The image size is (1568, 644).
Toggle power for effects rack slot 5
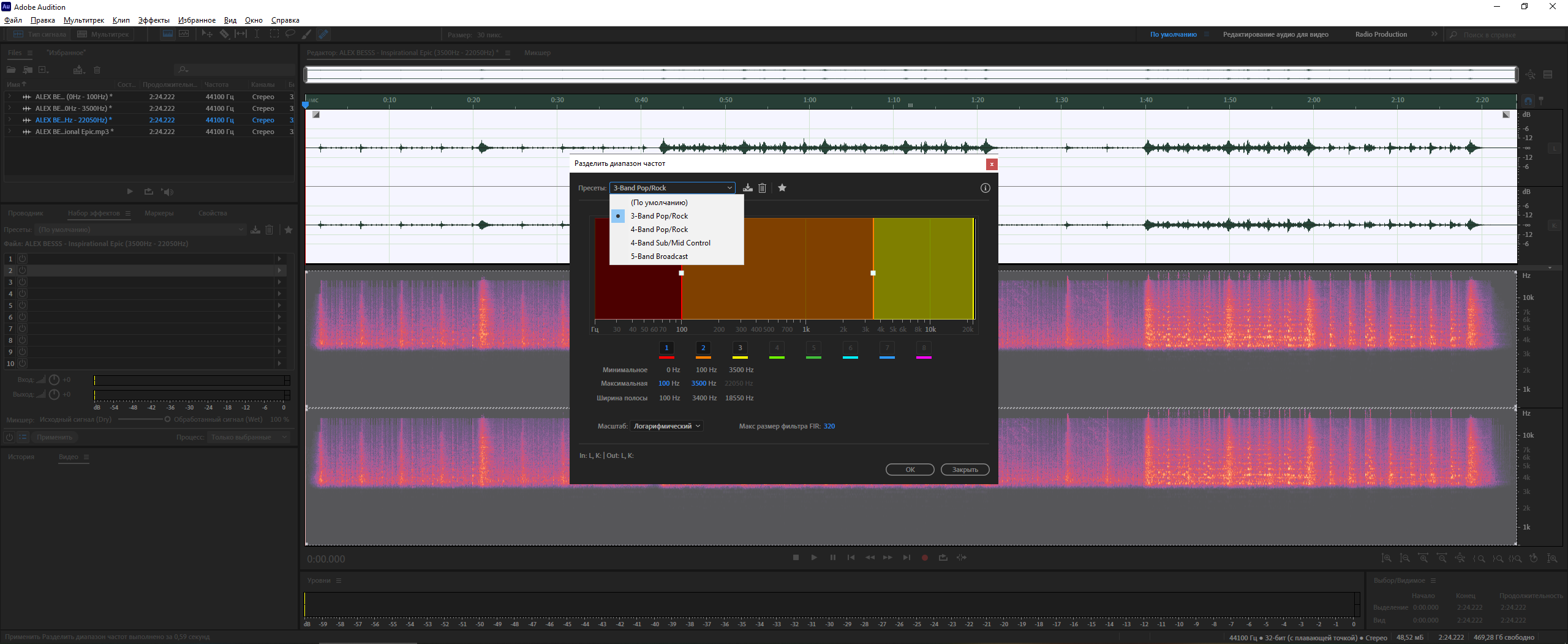(x=22, y=305)
